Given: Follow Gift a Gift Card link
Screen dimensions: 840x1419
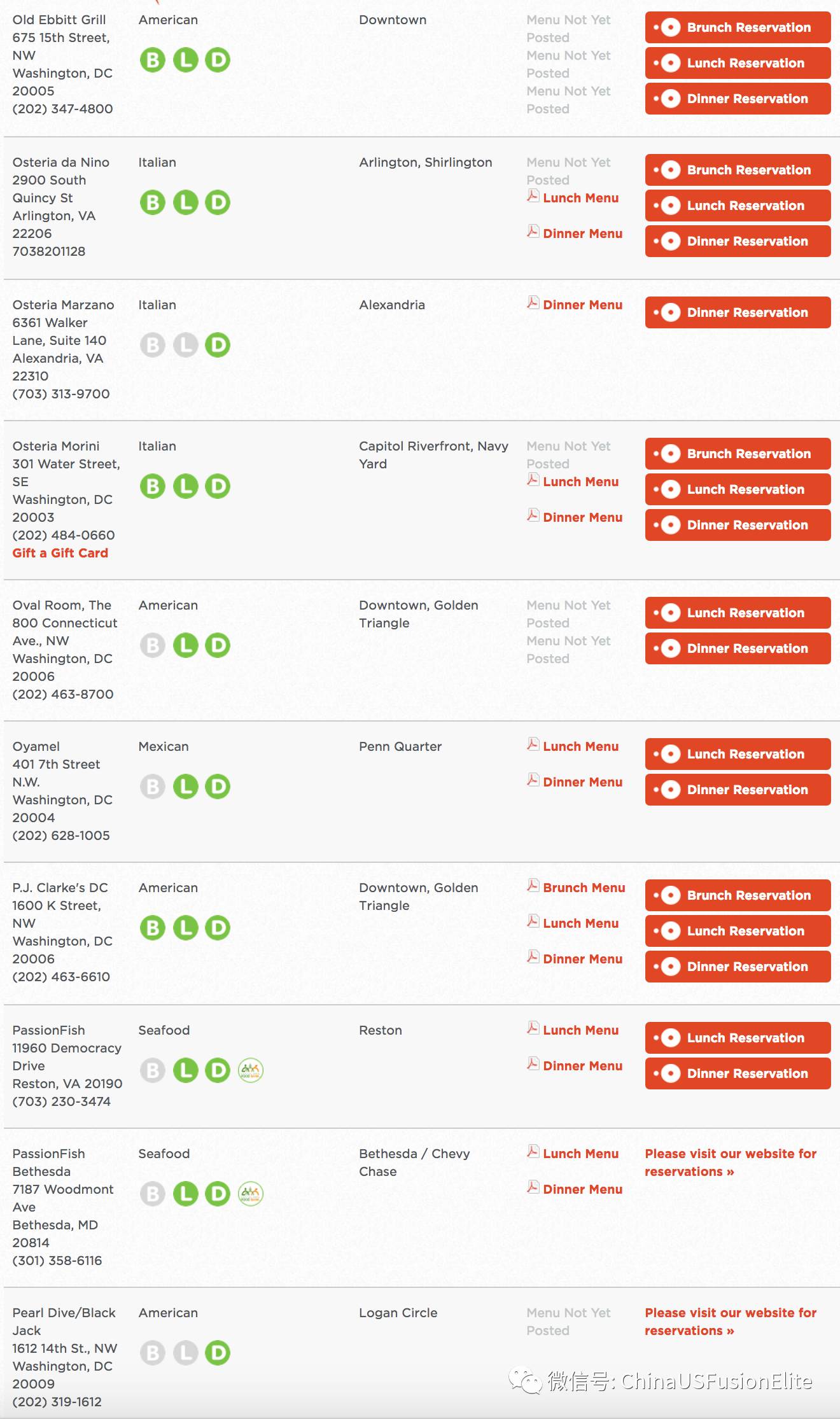Looking at the screenshot, I should (60, 553).
